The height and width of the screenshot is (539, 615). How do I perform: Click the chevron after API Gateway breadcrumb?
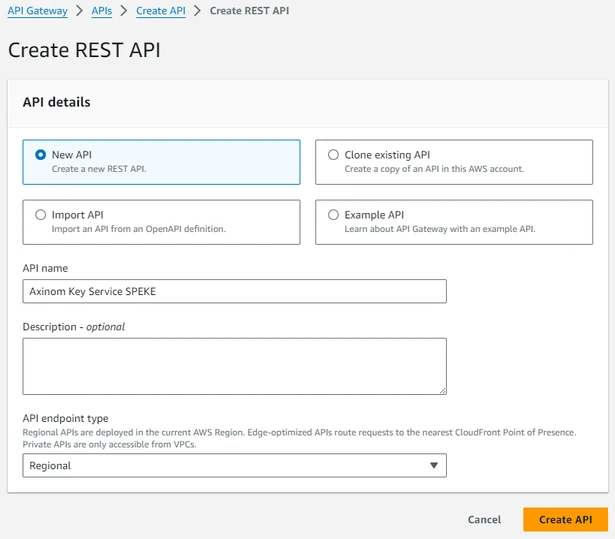click(x=79, y=11)
